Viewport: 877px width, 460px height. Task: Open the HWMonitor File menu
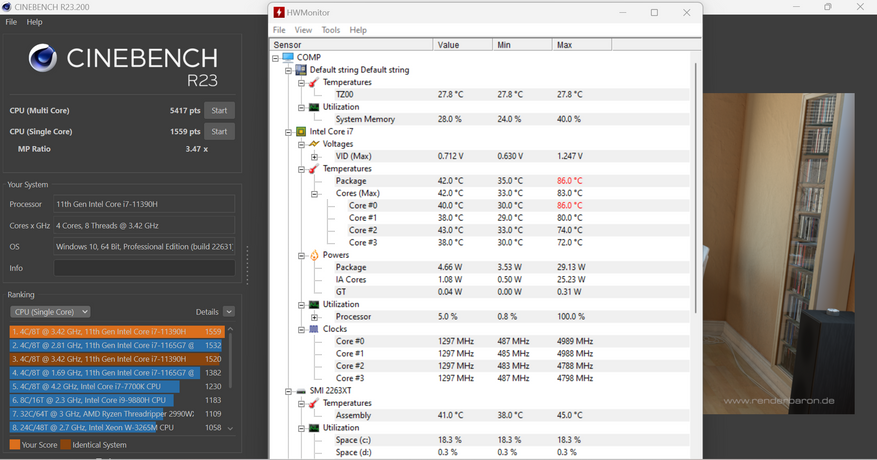279,30
